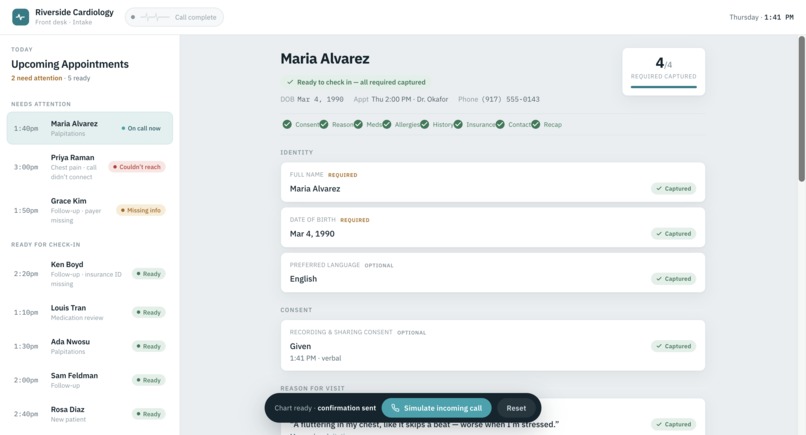Click the waveform icon in Call complete pill
This screenshot has height=435, width=806.
[x=154, y=17]
